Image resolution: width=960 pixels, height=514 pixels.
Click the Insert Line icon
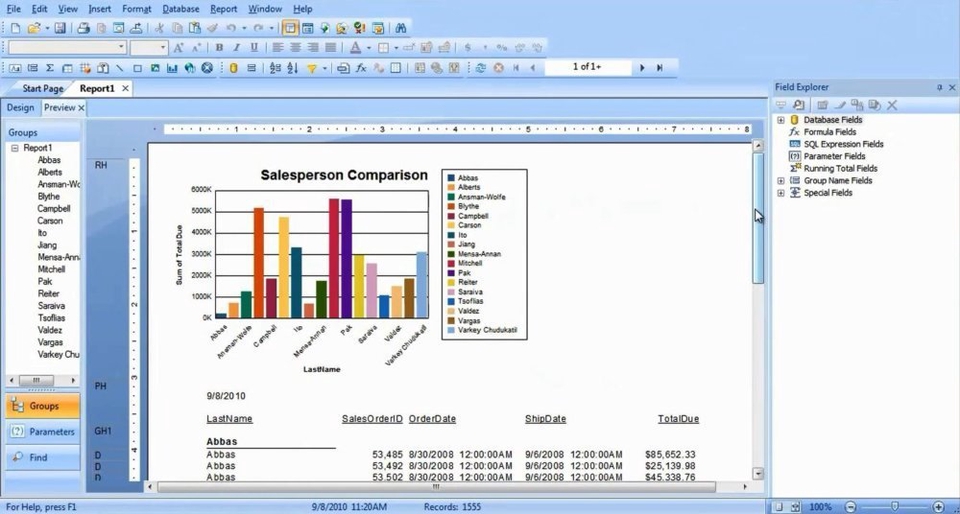click(x=120, y=68)
